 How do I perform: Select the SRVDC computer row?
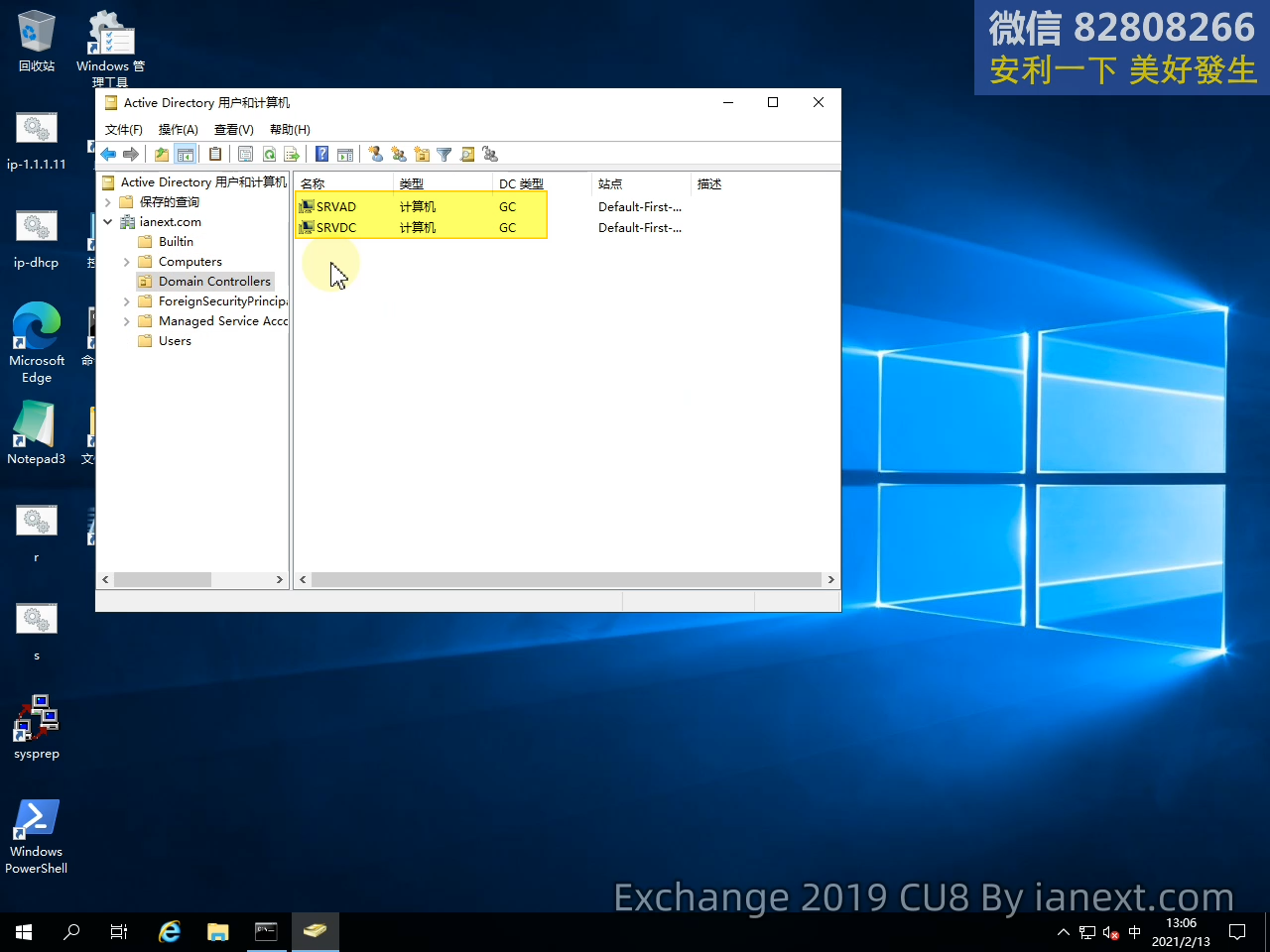tap(490, 227)
